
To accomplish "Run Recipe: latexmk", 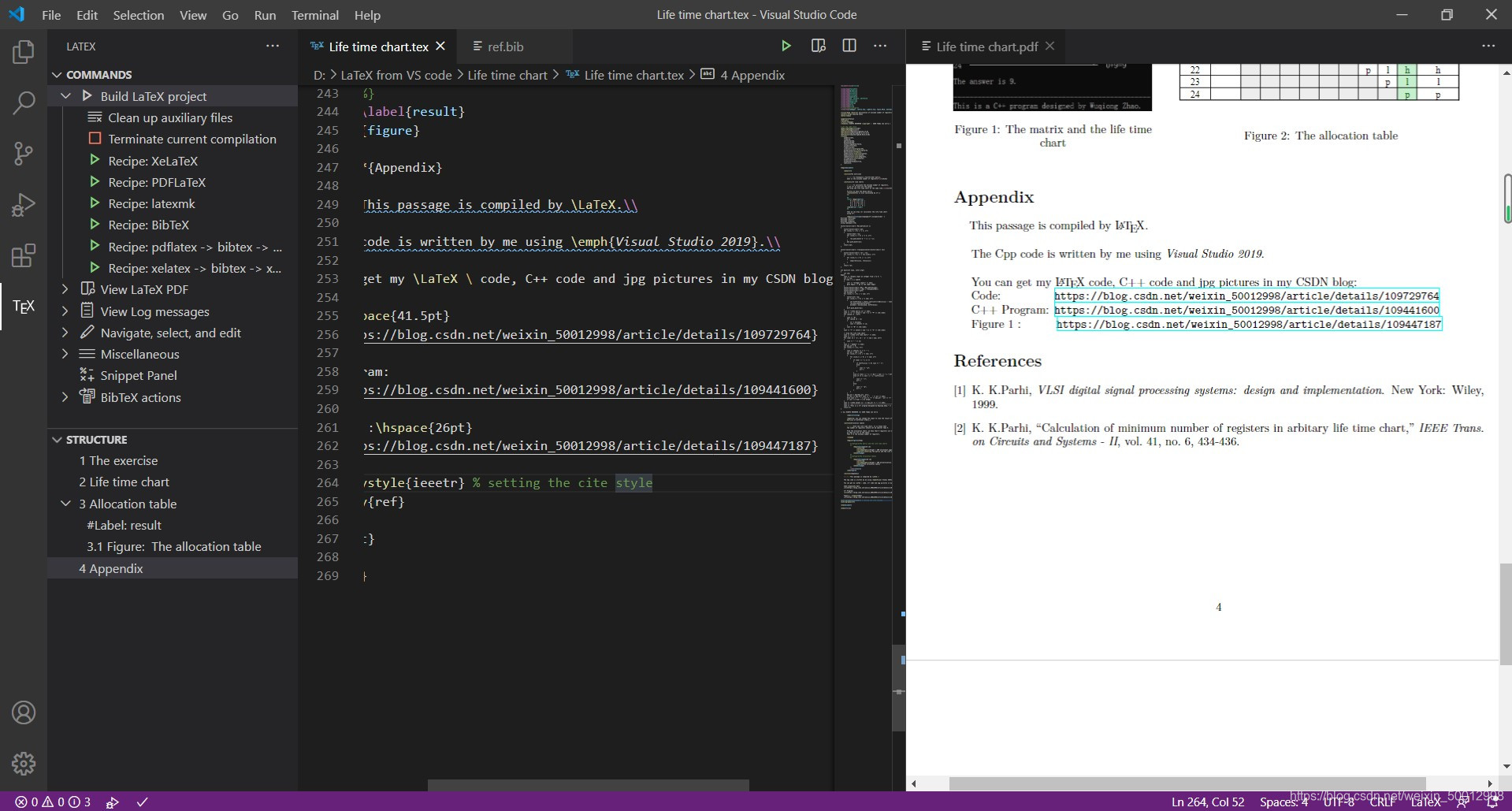I will point(151,203).
